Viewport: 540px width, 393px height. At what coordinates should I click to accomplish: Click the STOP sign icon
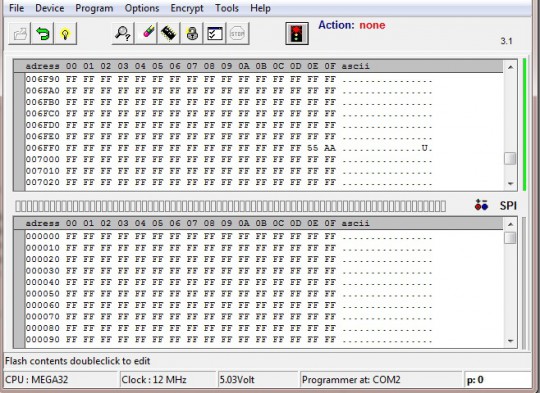[238, 33]
